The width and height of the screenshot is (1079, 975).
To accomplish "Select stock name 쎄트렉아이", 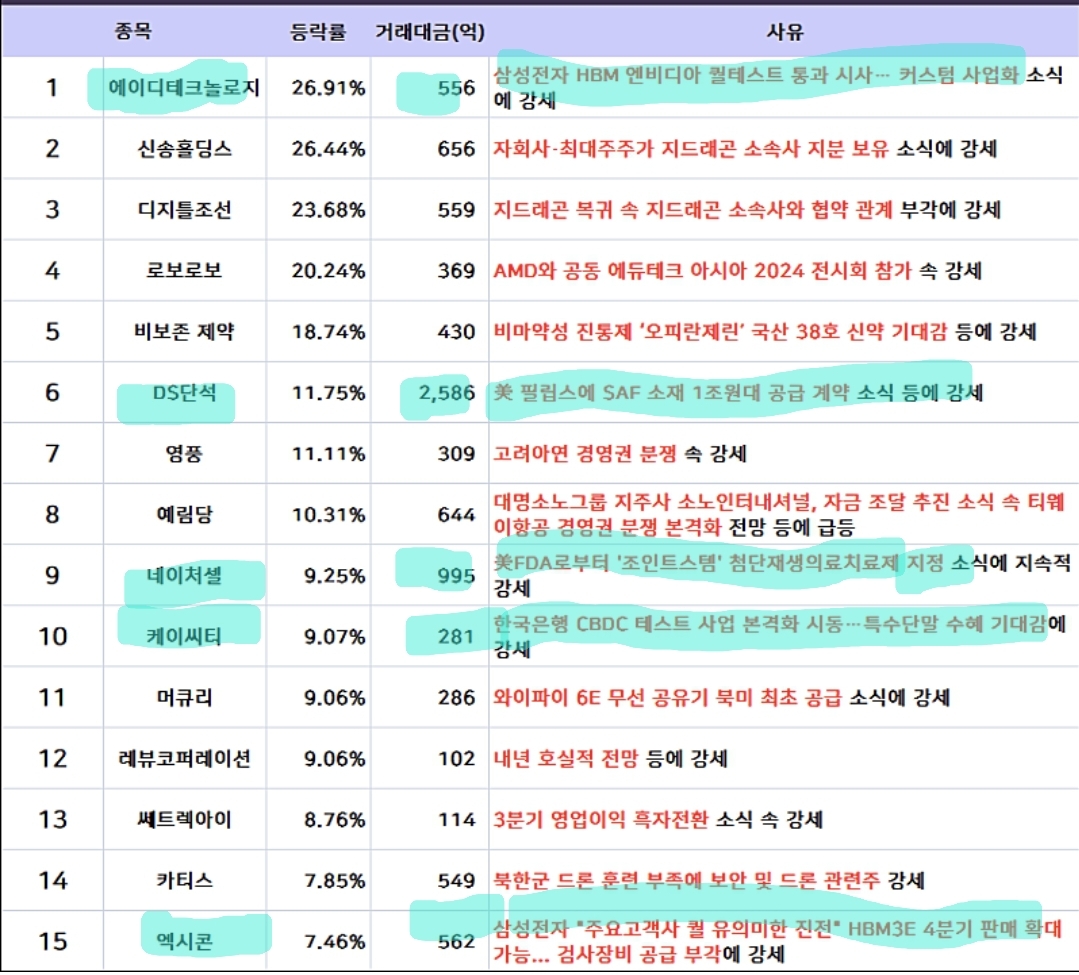I will click(x=184, y=819).
